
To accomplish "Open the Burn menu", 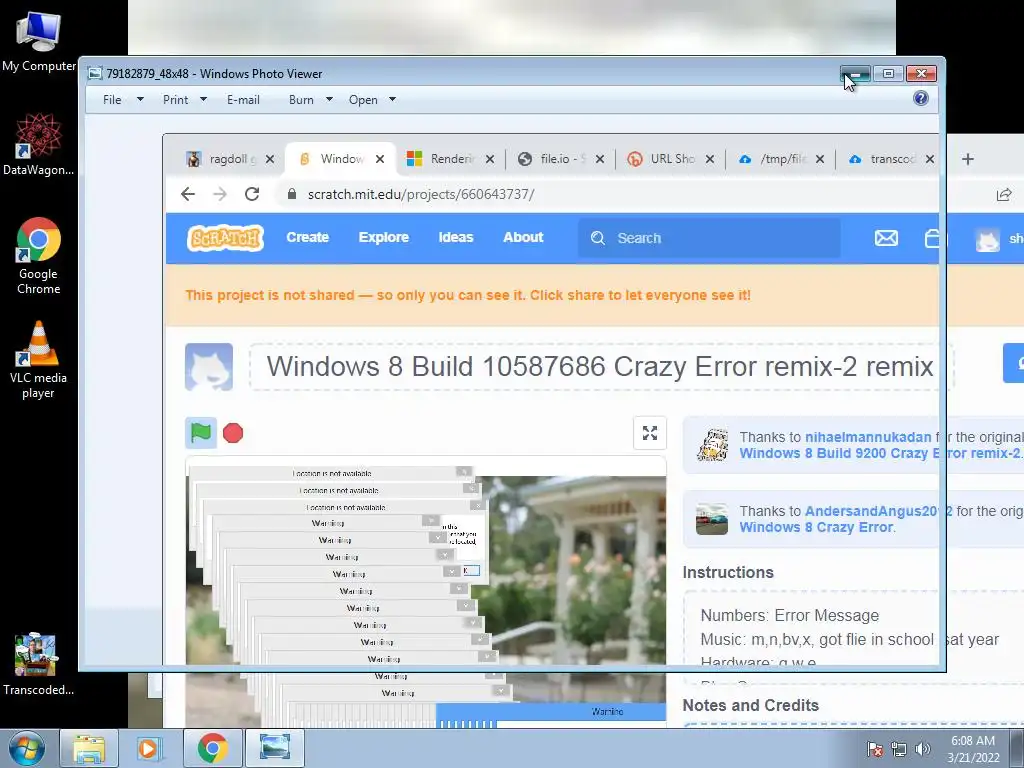I will [x=301, y=100].
